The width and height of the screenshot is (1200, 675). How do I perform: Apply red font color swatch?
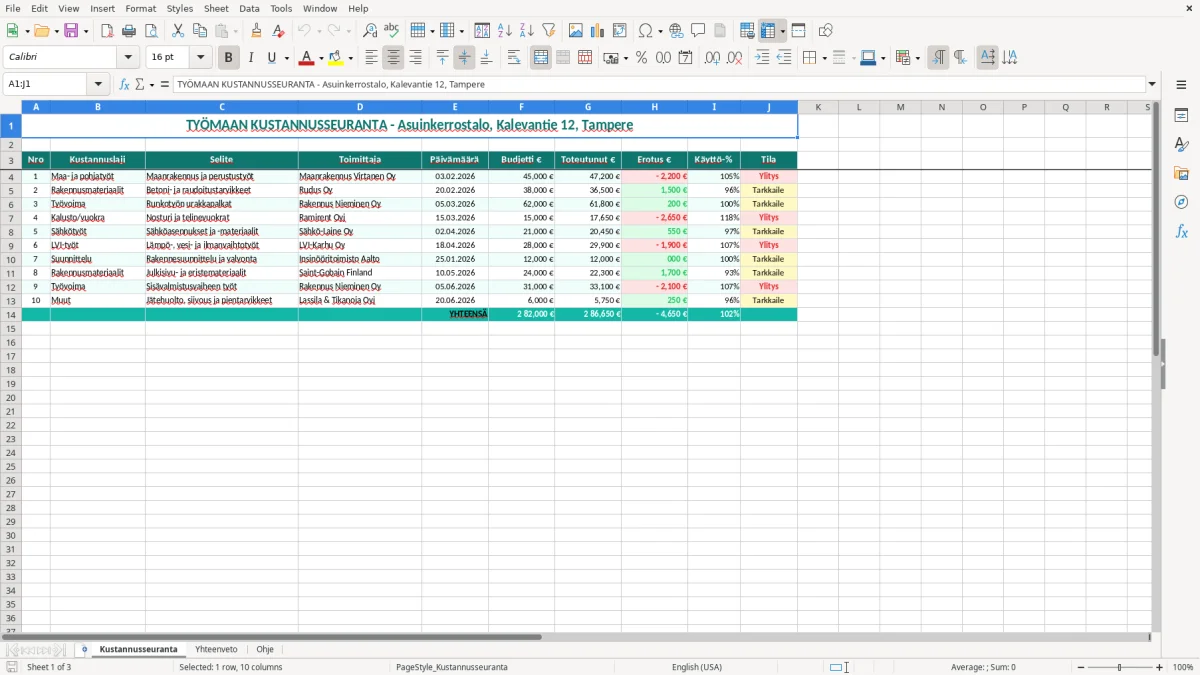(307, 59)
